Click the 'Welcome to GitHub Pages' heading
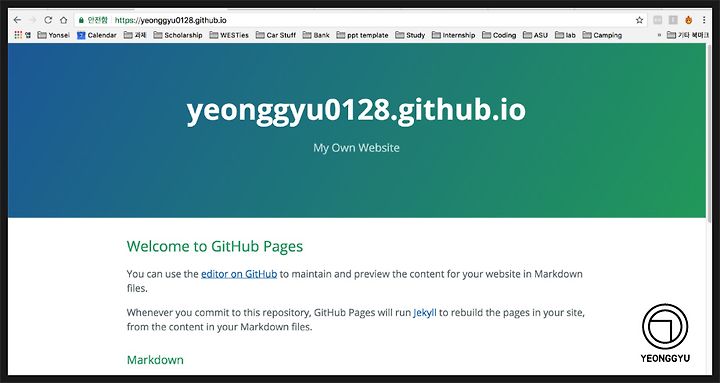 (215, 246)
